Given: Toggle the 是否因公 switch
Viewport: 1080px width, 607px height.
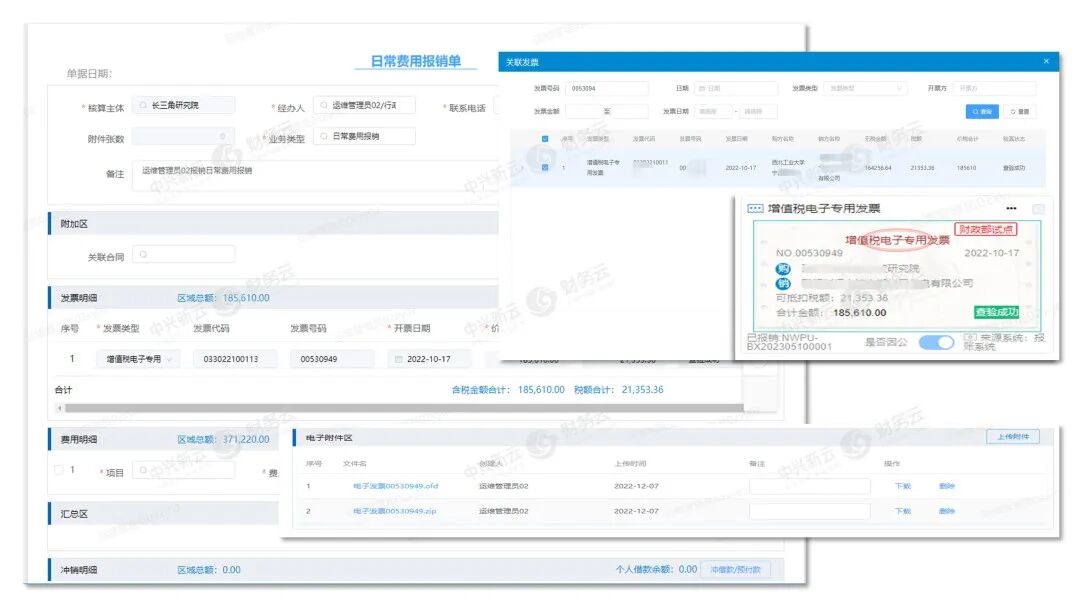Looking at the screenshot, I should point(936,342).
